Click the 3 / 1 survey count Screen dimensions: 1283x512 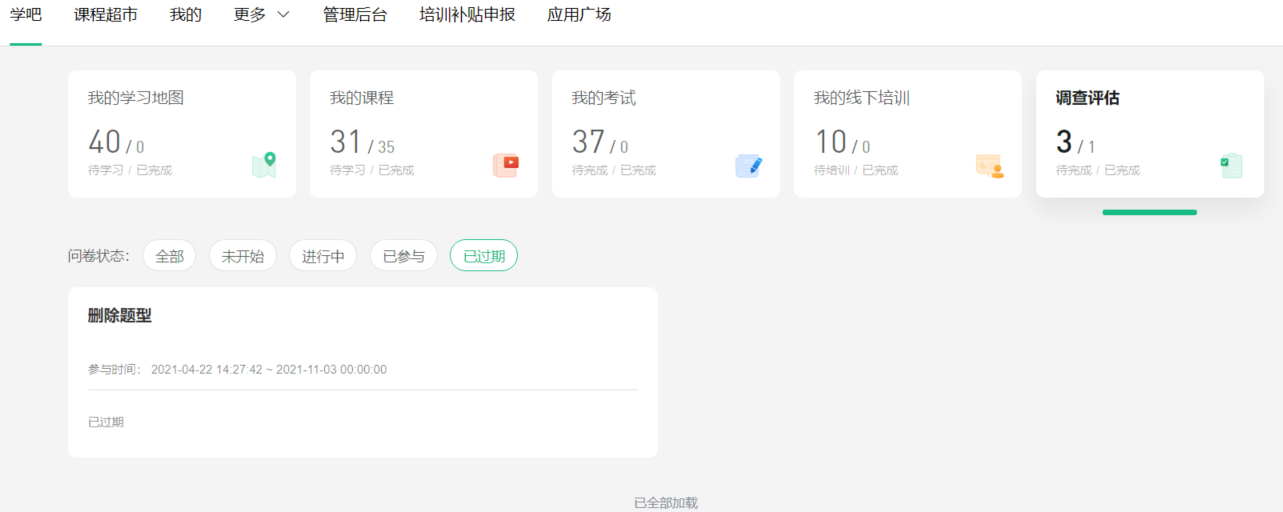pos(1076,142)
